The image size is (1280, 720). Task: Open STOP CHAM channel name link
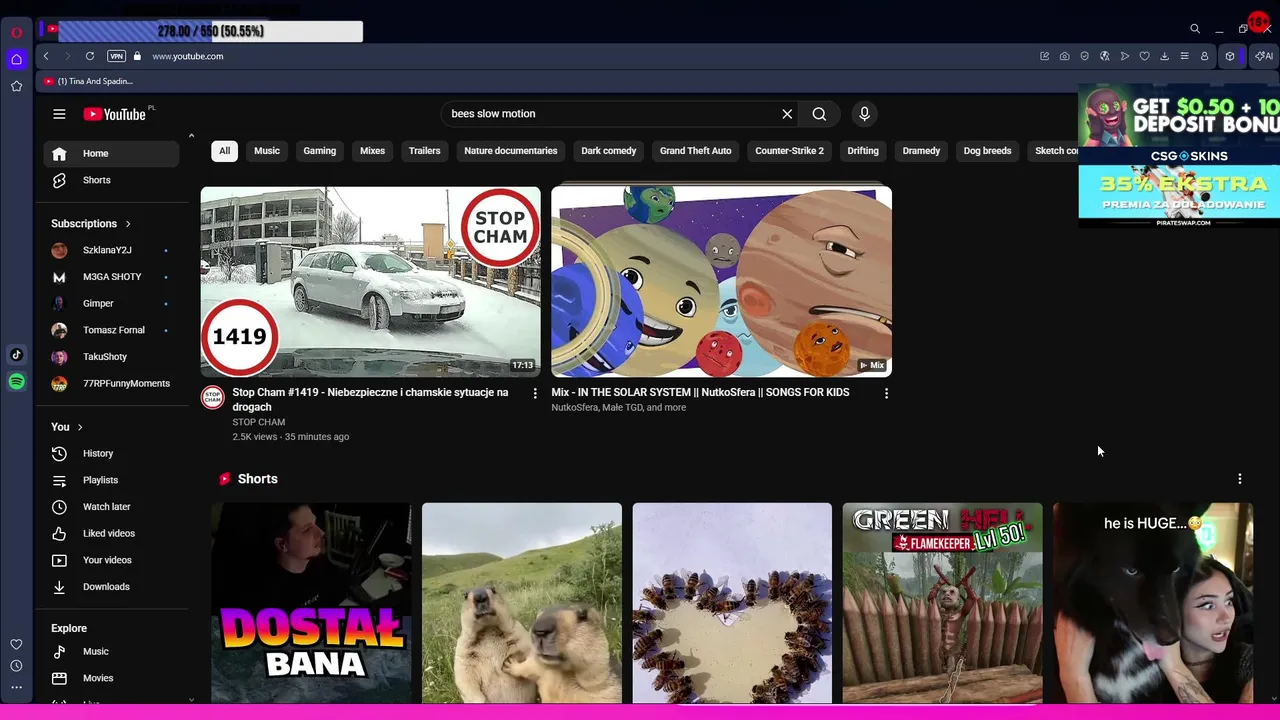pyautogui.click(x=259, y=422)
